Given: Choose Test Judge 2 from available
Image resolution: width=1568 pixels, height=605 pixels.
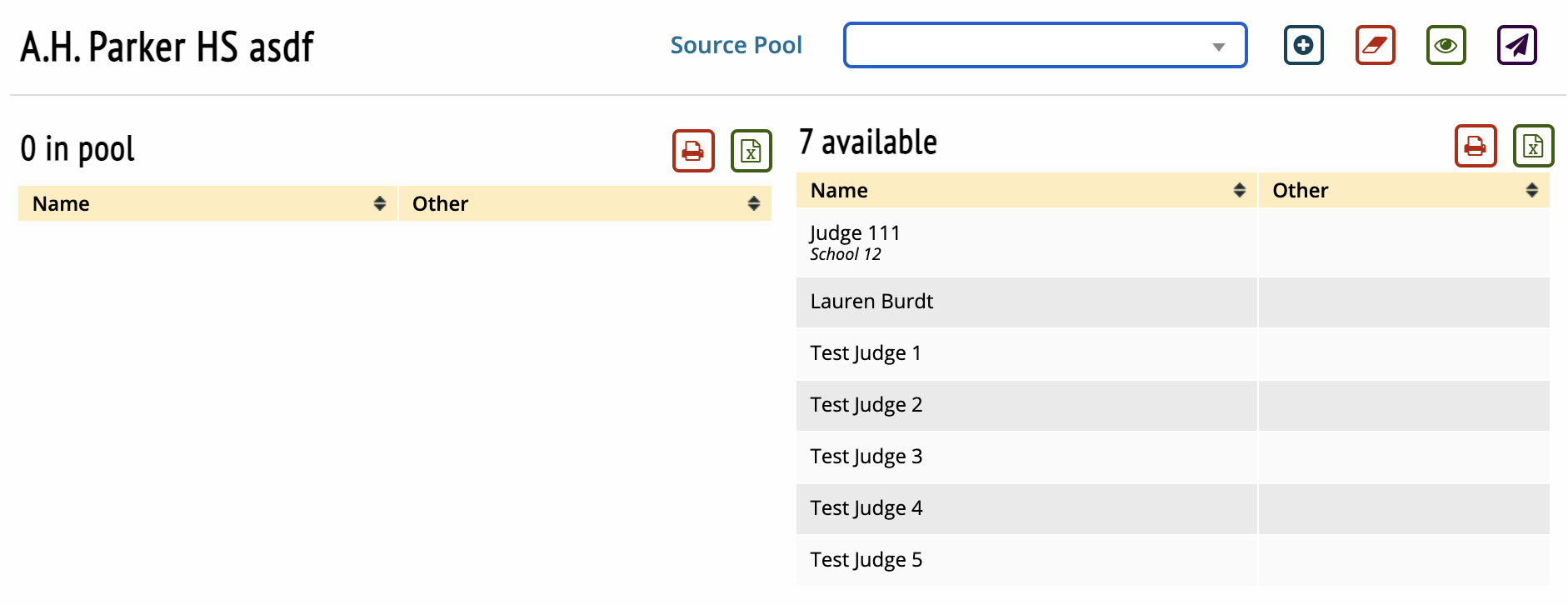Looking at the screenshot, I should (x=866, y=405).
